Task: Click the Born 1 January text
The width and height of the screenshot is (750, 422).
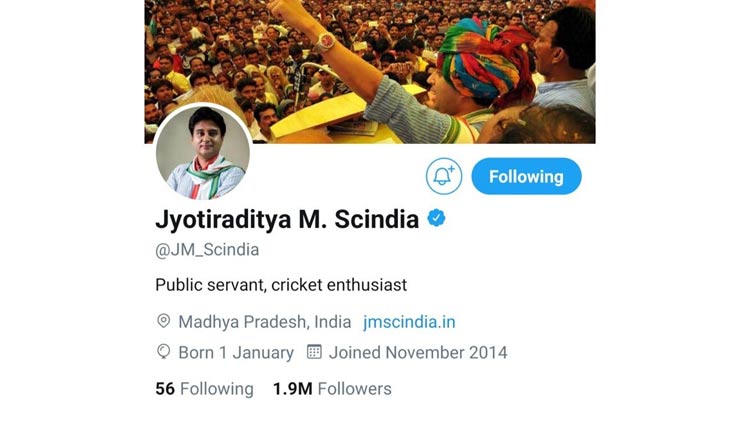Action: point(236,353)
